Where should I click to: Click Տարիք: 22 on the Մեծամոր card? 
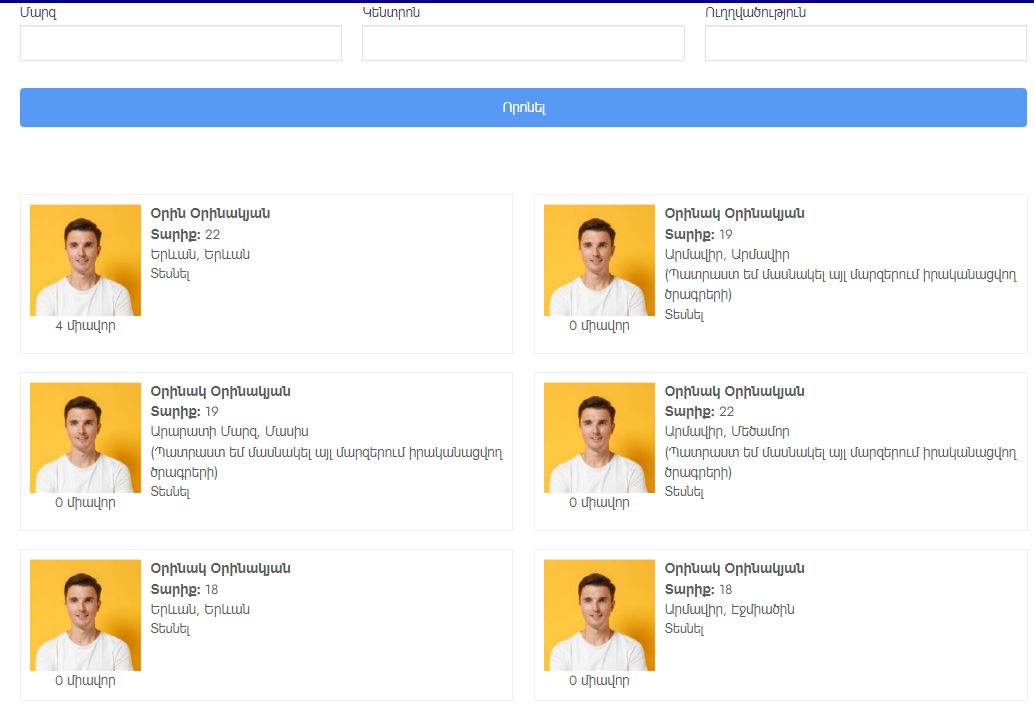tap(699, 412)
